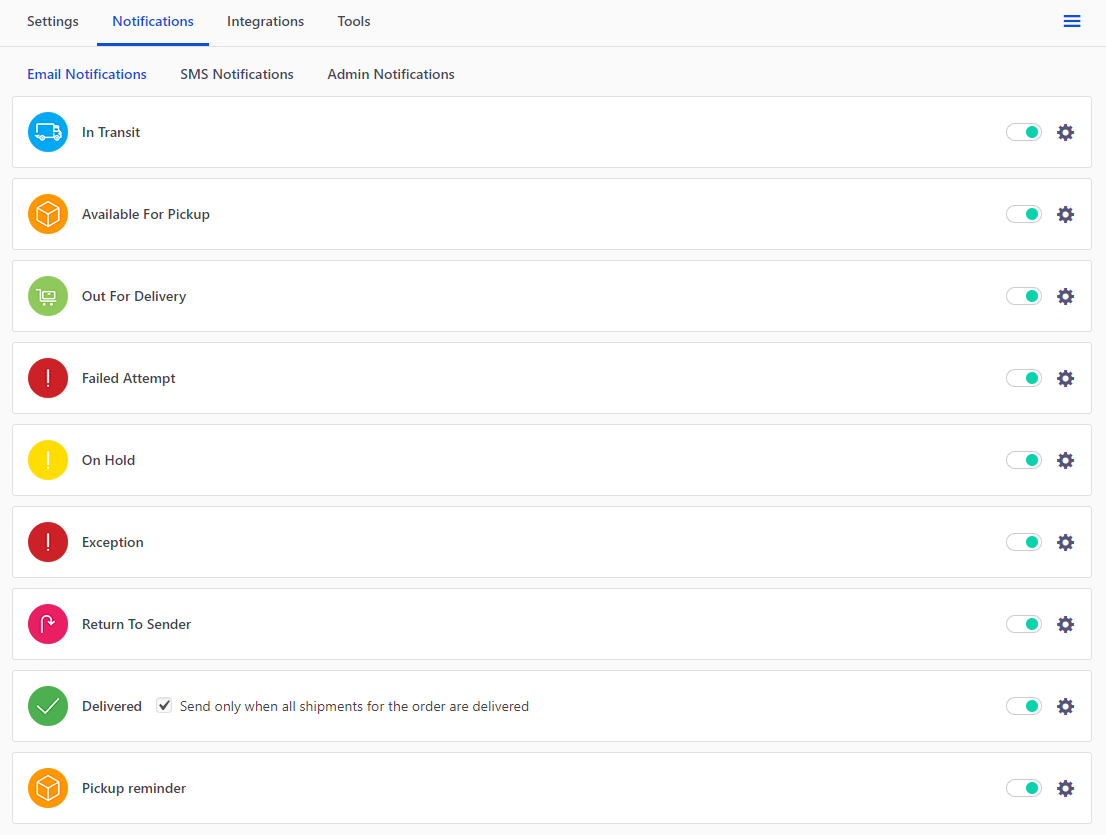Image resolution: width=1106 pixels, height=835 pixels.
Task: Click the Pickup reminder package icon
Action: [x=47, y=787]
